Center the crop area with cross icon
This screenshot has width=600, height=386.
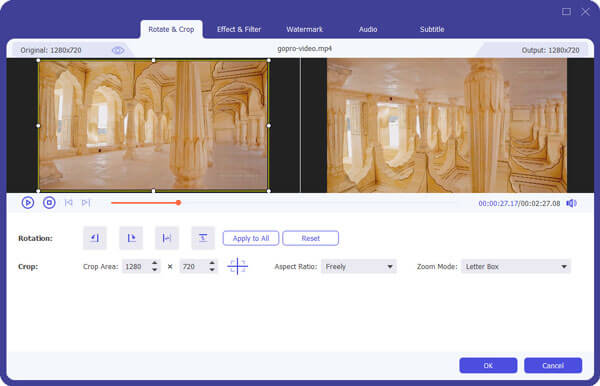coord(238,266)
